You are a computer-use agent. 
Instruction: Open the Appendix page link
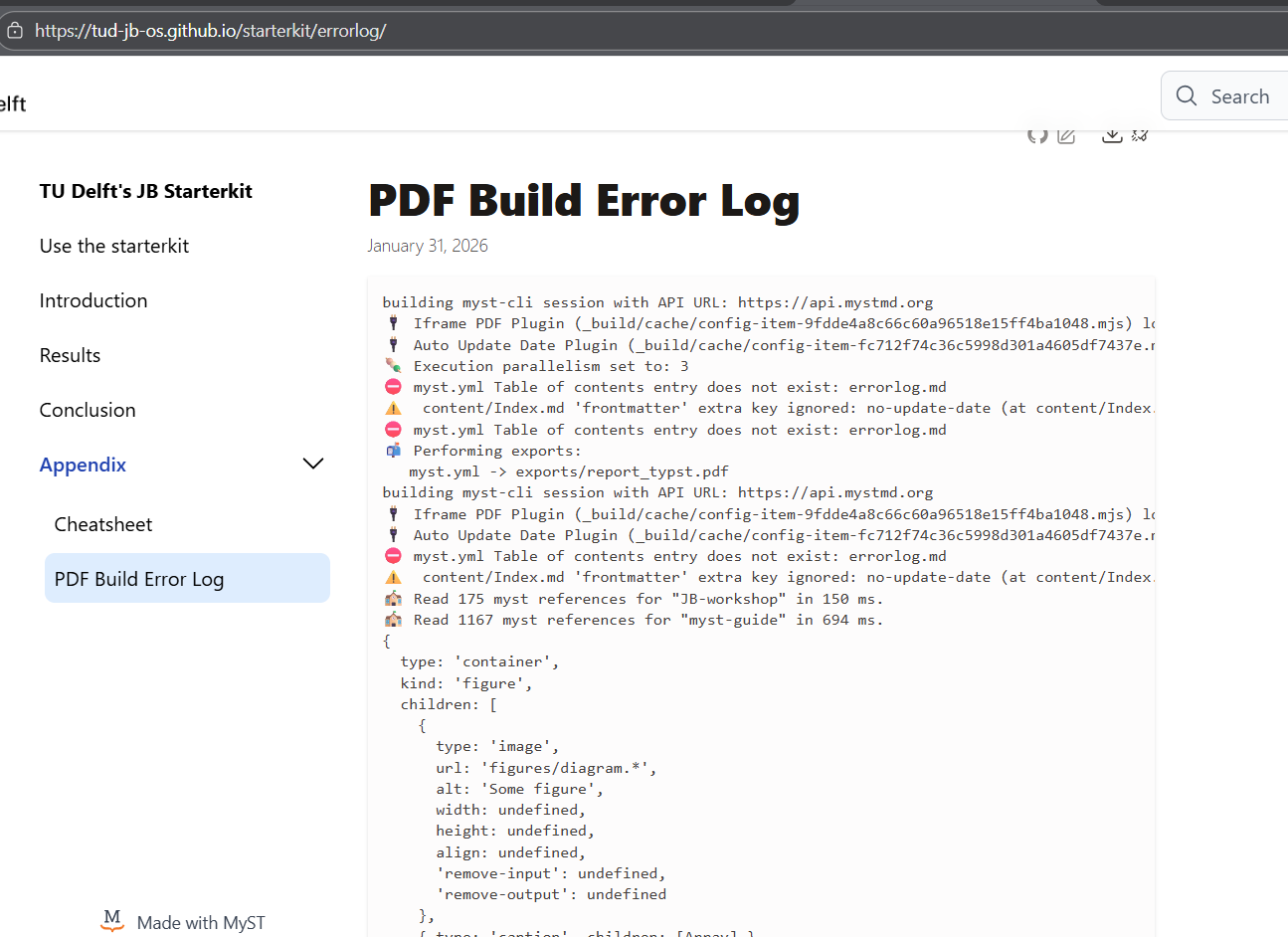pyautogui.click(x=83, y=465)
